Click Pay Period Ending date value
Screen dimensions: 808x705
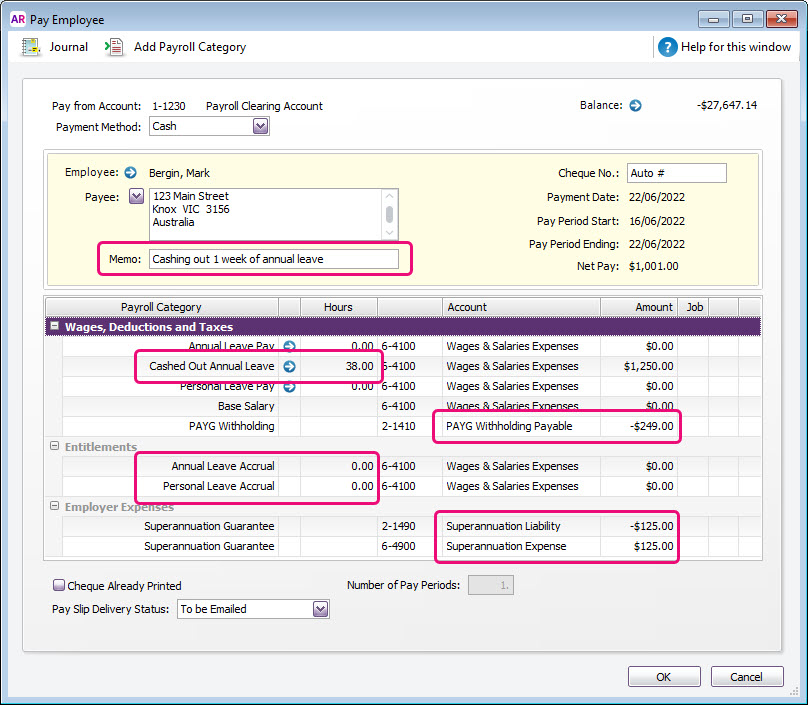[657, 244]
